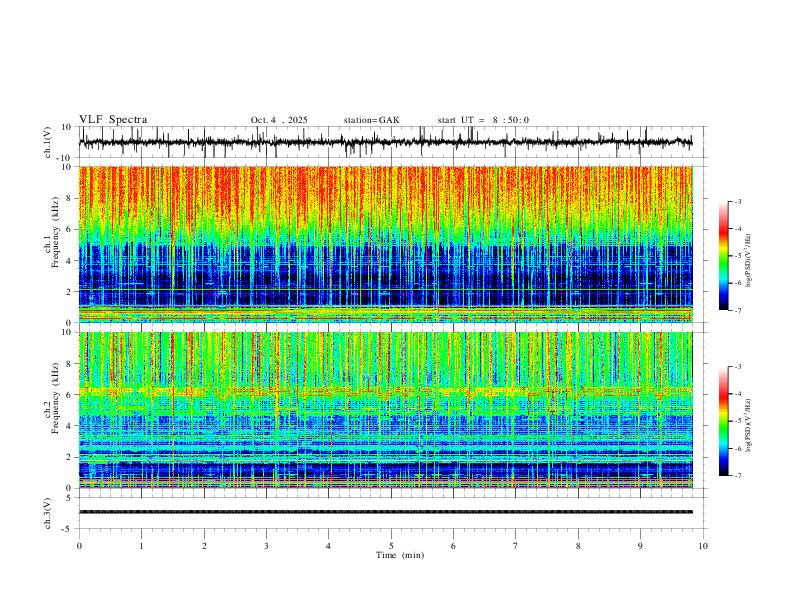The height and width of the screenshot is (612, 792).
Task: Click the "4" kHz tick on ch.2 frequency axis
Action: (70, 426)
